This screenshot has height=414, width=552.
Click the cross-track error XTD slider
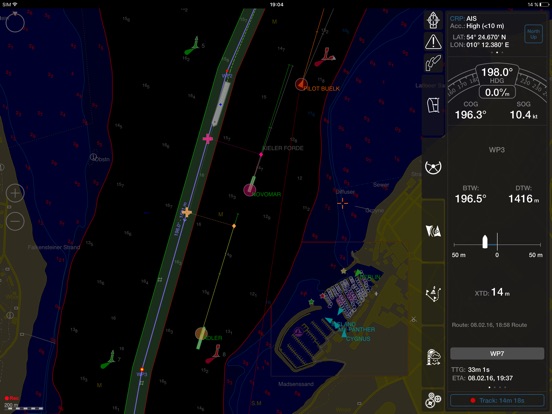497,244
